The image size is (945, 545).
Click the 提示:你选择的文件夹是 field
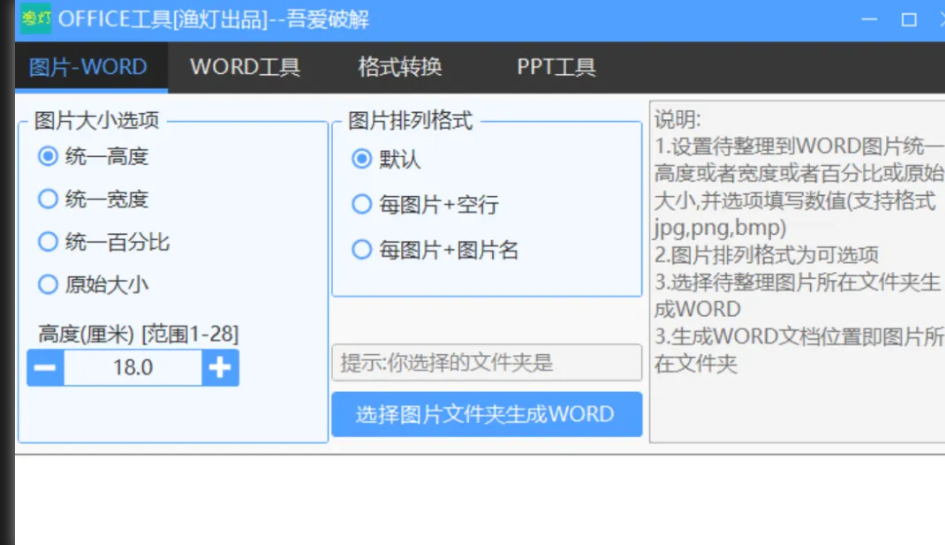click(487, 362)
